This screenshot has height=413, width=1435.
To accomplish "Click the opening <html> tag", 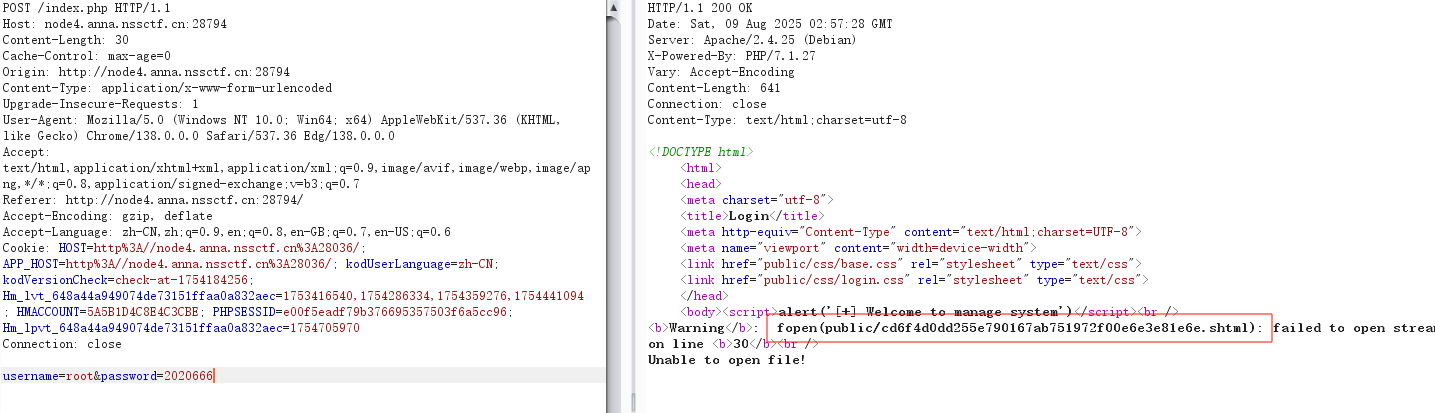I will pyautogui.click(x=700, y=168).
